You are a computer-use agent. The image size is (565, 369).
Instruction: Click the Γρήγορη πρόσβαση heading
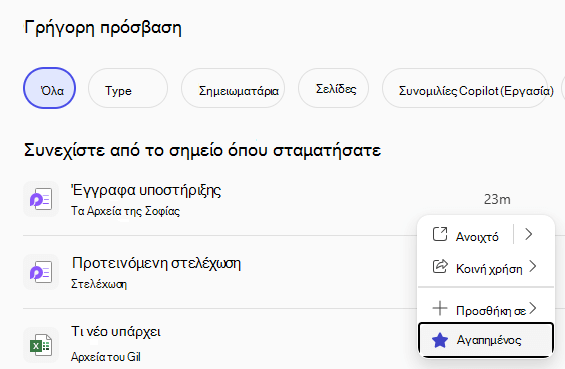pyautogui.click(x=103, y=28)
